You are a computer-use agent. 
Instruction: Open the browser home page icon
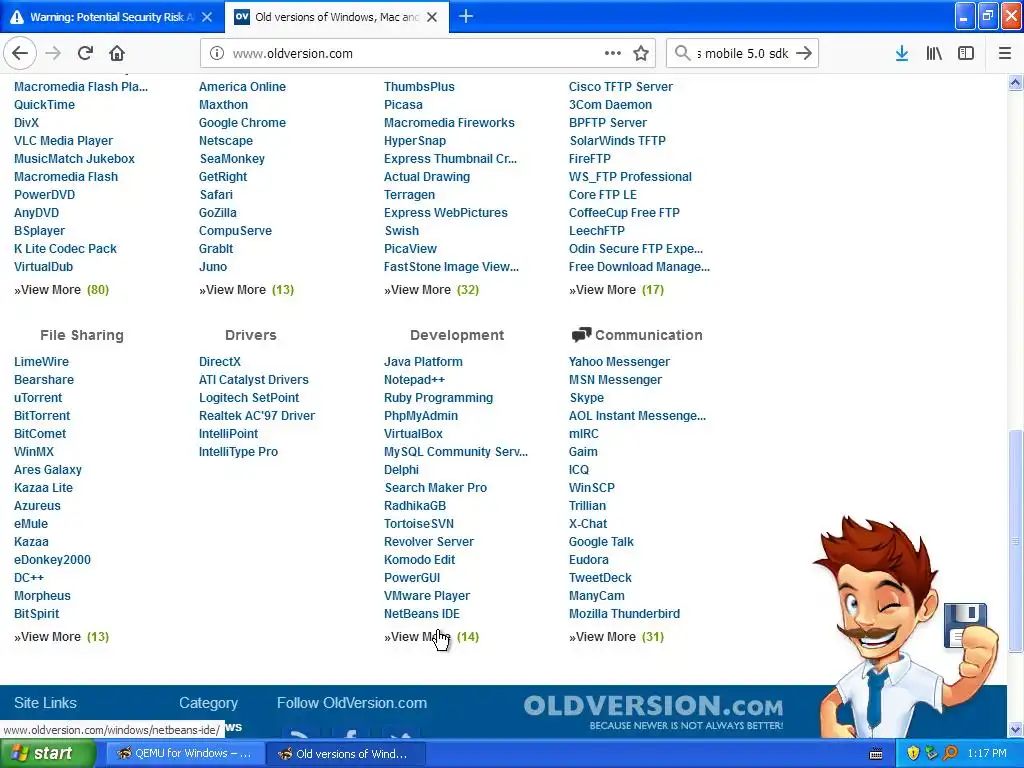tap(117, 54)
